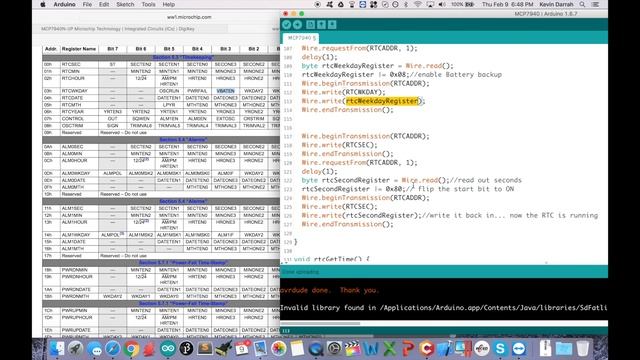Click the Bluetooth menu bar icon
Screen dimensions: 640x360
tap(406, 4)
